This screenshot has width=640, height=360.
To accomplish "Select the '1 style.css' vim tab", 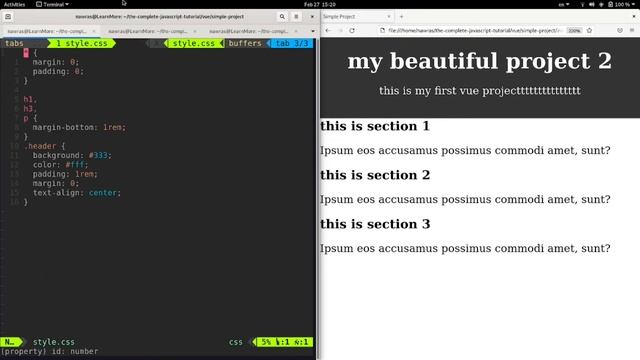I will click(82, 43).
